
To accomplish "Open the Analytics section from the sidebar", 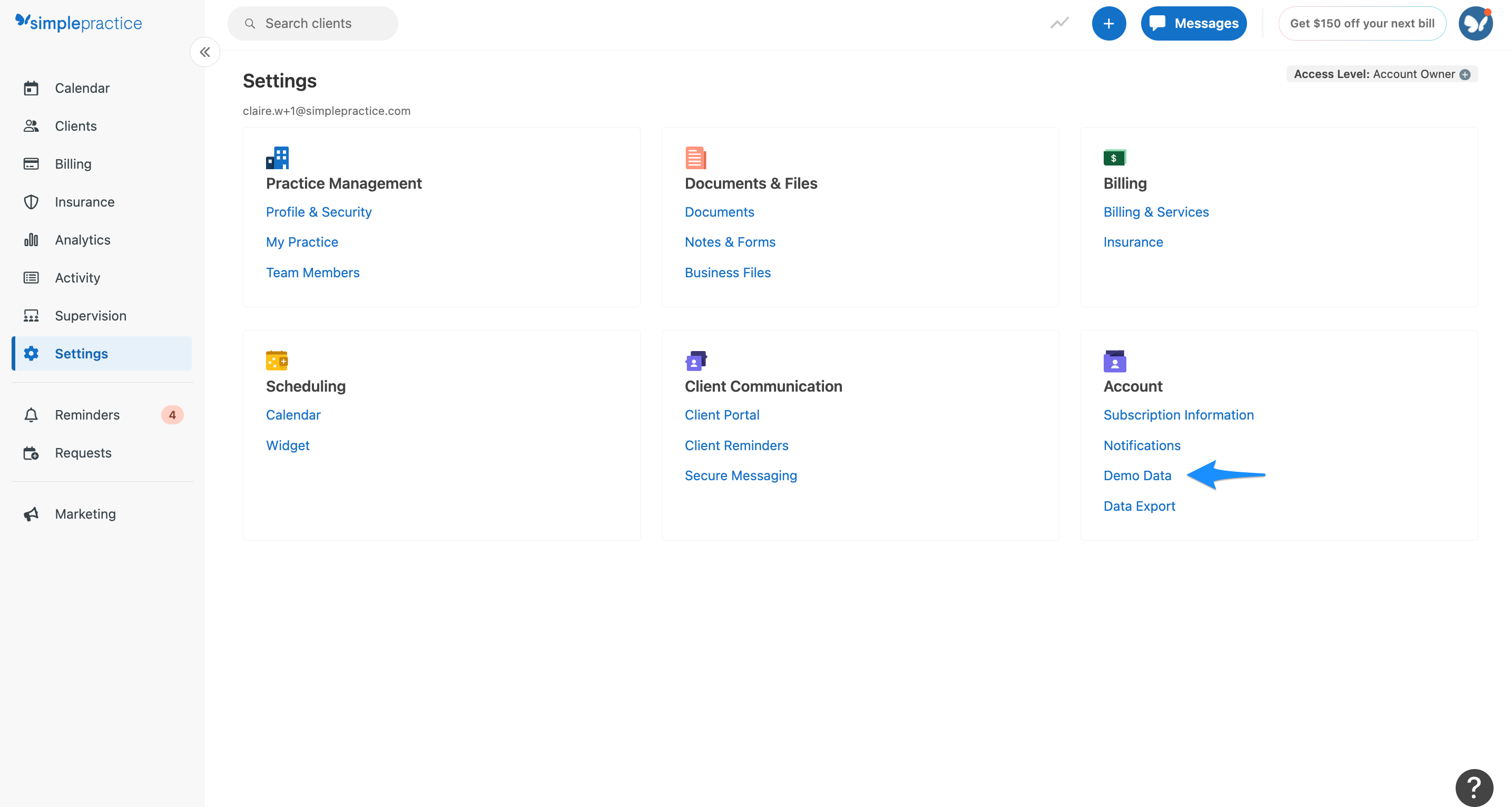I will coord(82,240).
